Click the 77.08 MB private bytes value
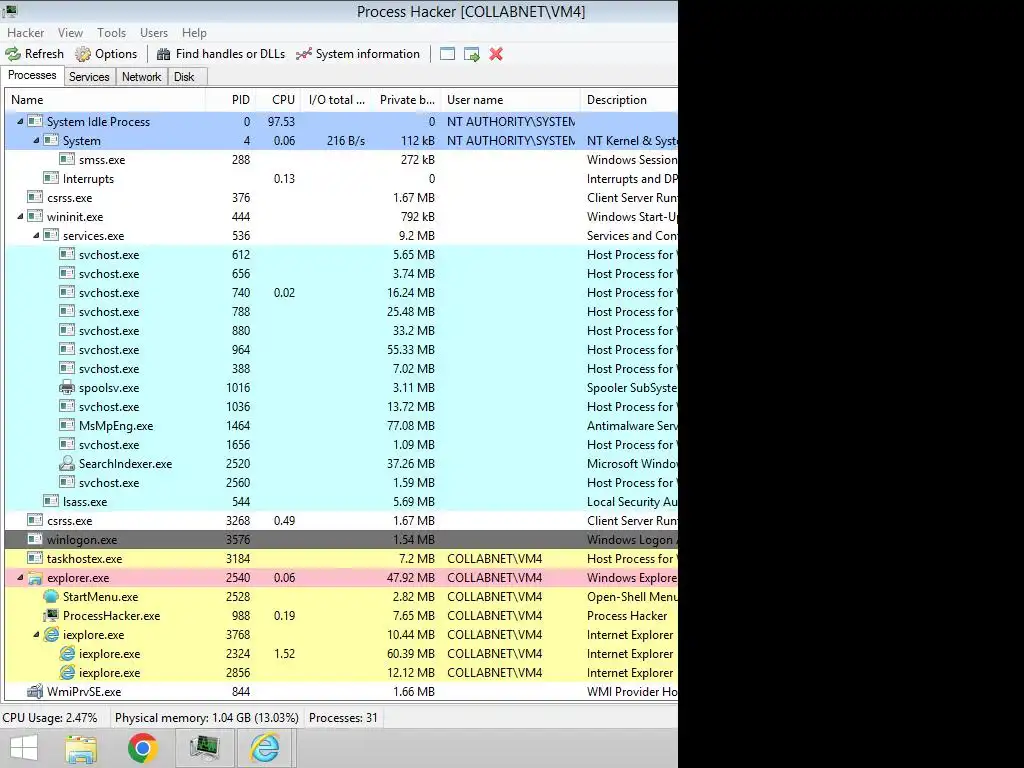 pos(411,426)
